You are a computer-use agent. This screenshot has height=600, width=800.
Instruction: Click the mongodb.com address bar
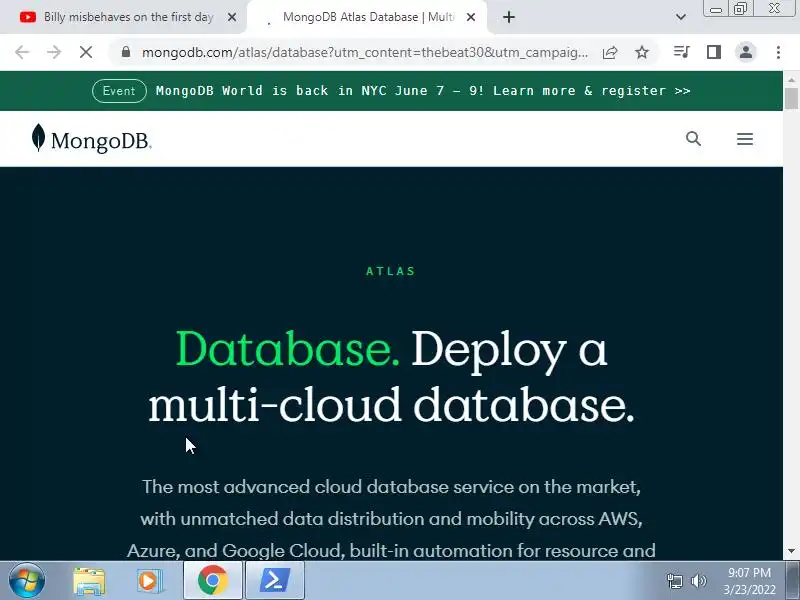[x=364, y=52]
